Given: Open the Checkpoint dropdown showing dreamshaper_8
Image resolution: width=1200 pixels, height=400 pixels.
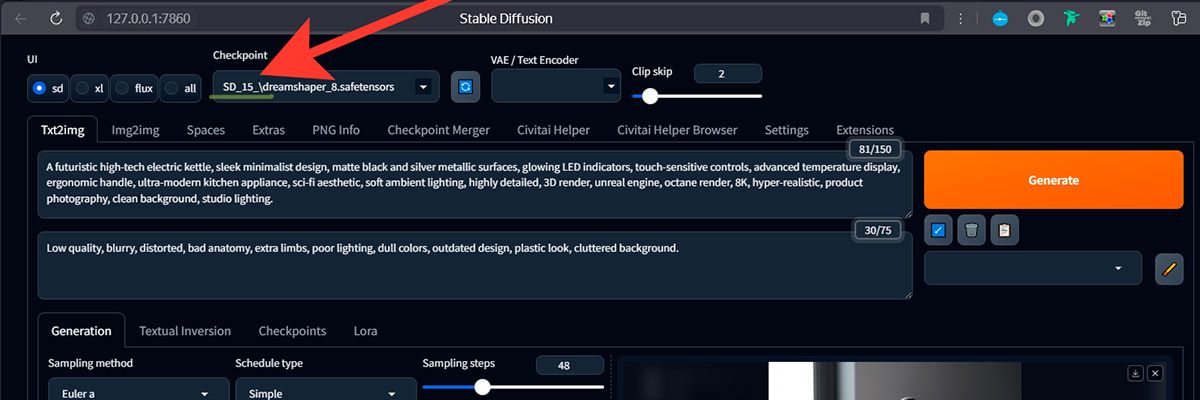Looking at the screenshot, I should (x=325, y=87).
